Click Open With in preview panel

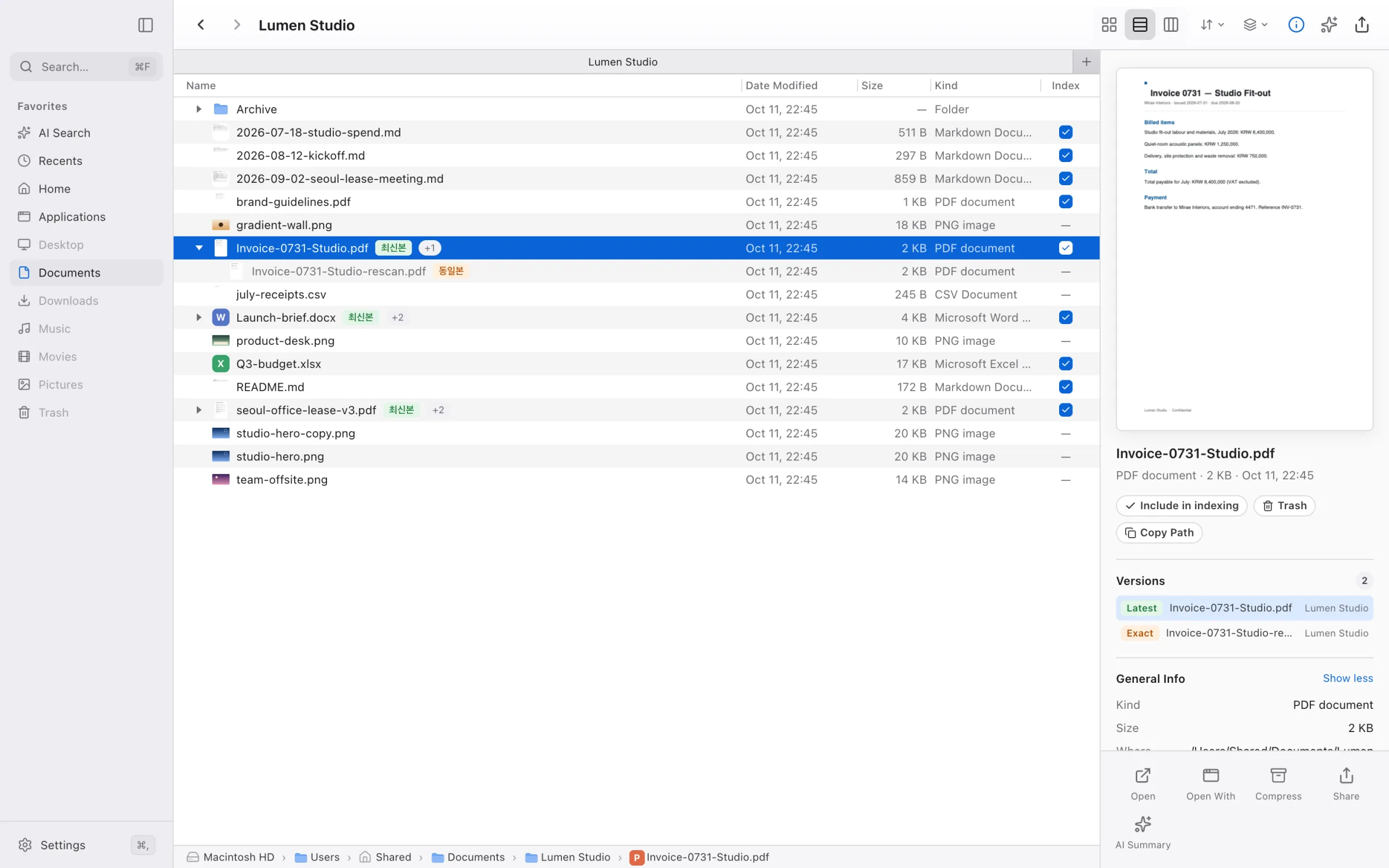1211,784
